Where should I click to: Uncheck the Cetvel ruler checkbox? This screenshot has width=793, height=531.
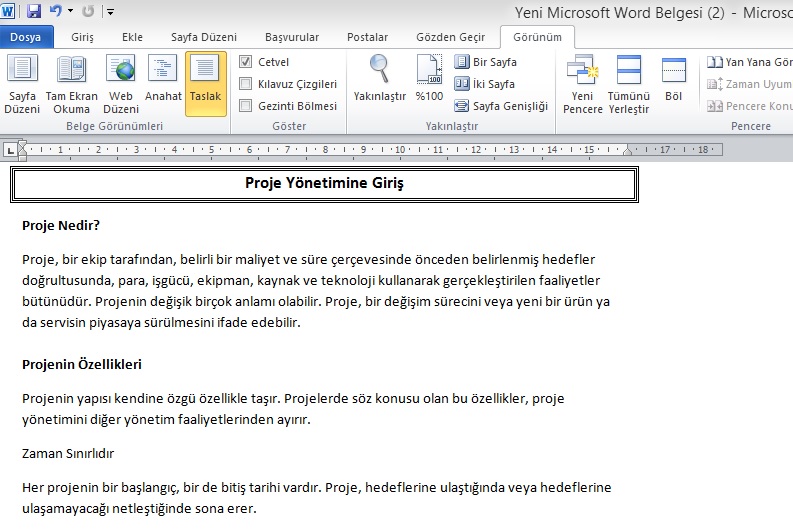coord(246,62)
